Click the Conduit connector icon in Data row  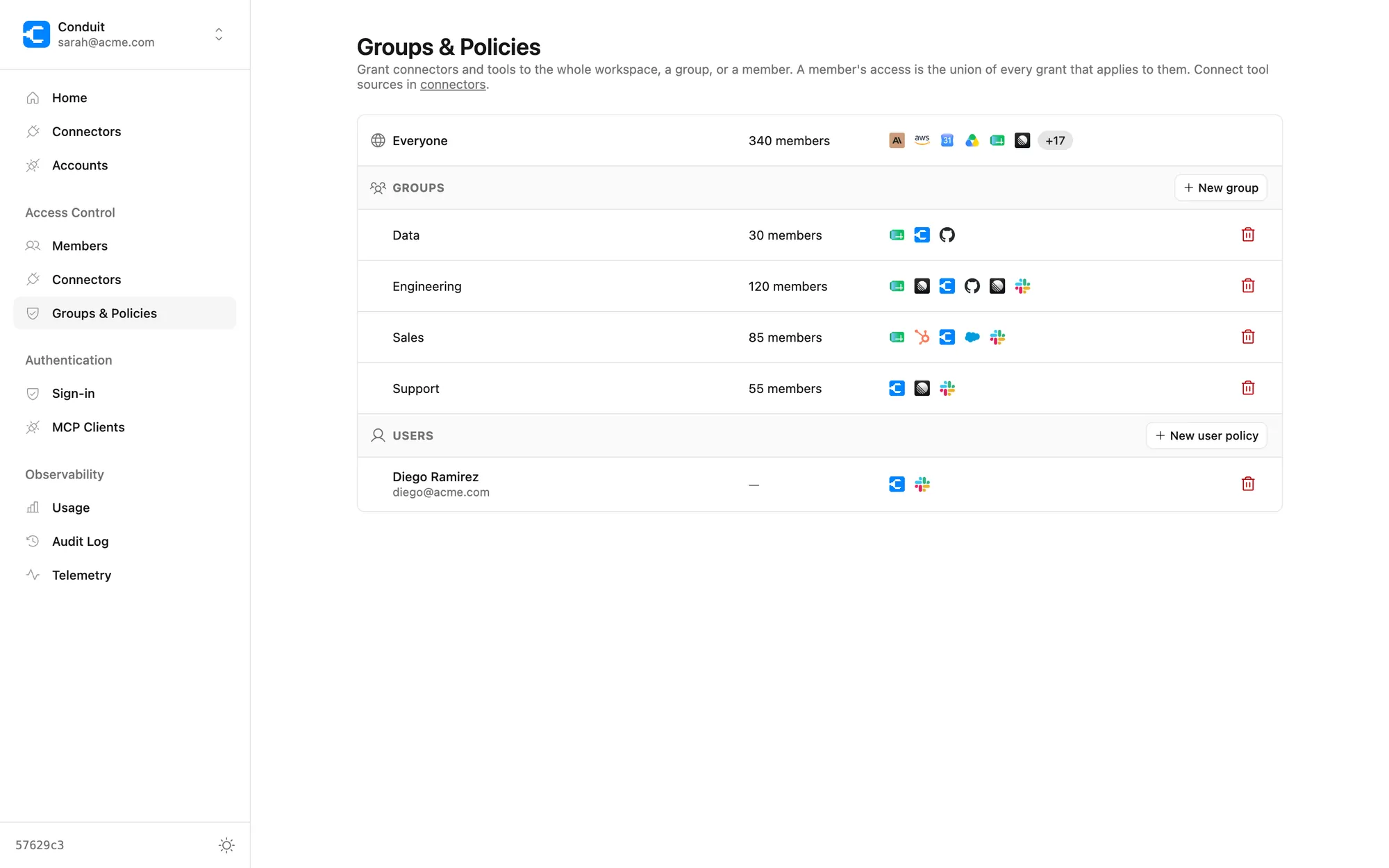pos(922,235)
